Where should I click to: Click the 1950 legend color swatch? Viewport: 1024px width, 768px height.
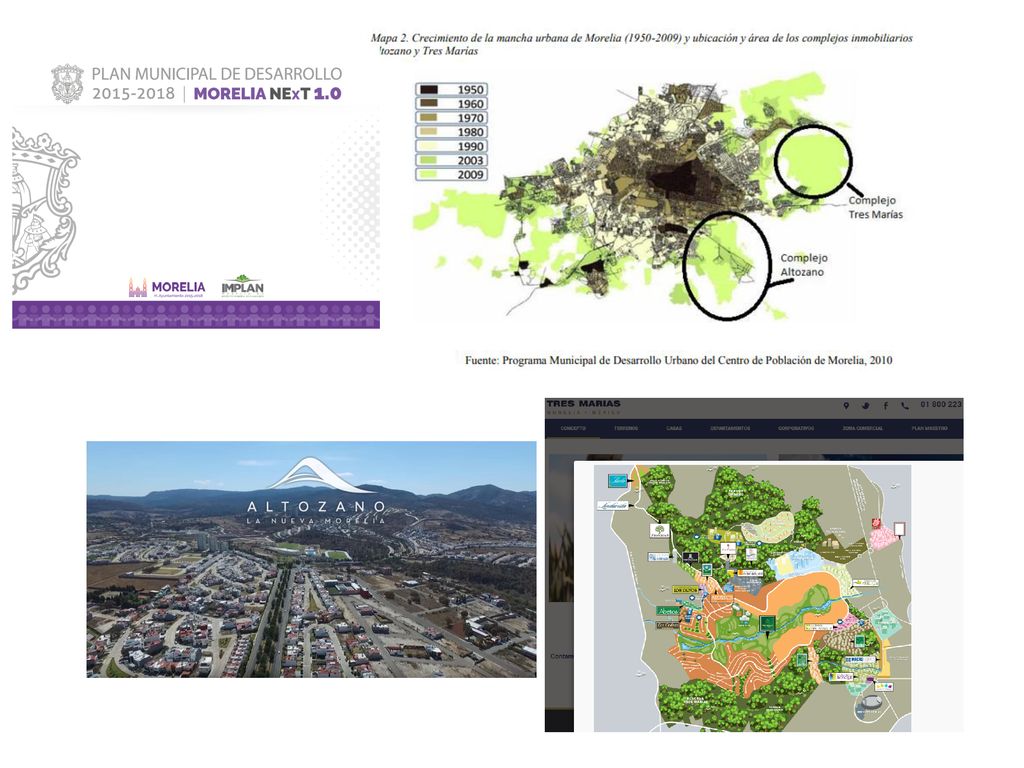pos(429,90)
